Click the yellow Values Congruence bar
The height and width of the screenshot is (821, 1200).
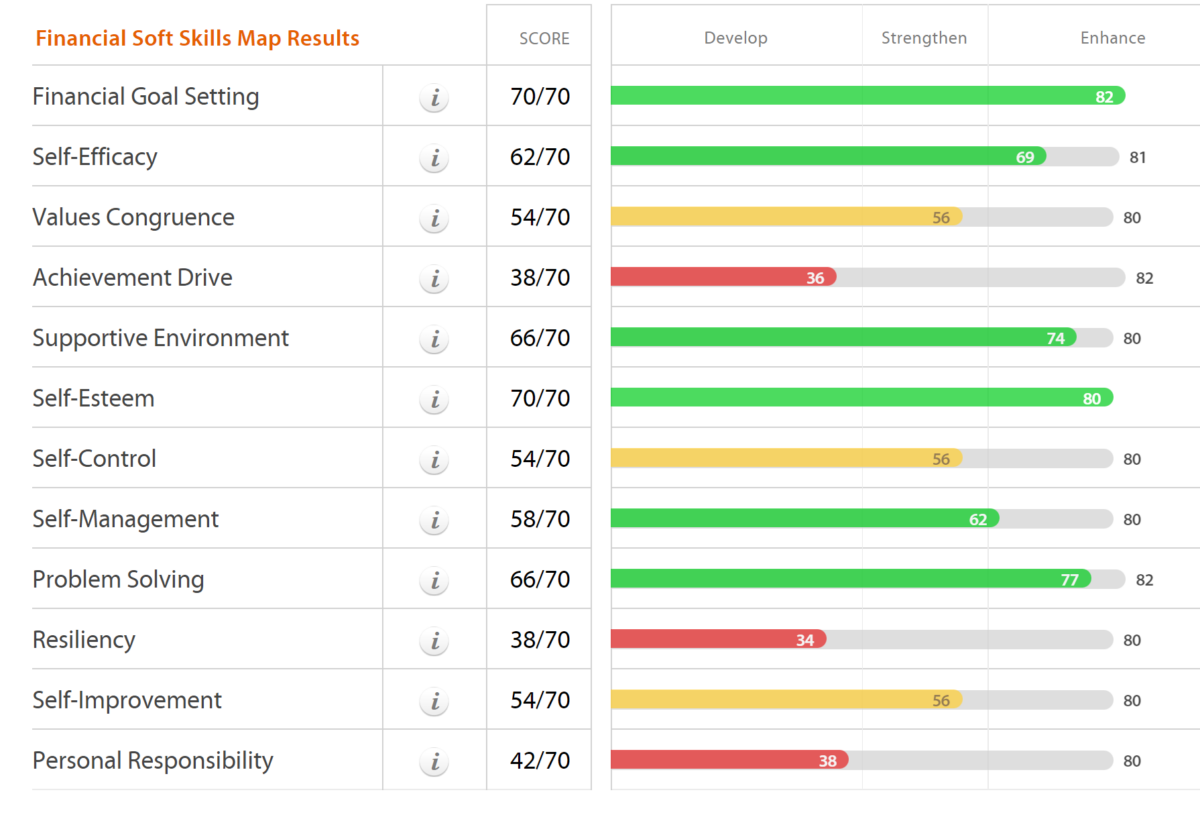click(786, 217)
